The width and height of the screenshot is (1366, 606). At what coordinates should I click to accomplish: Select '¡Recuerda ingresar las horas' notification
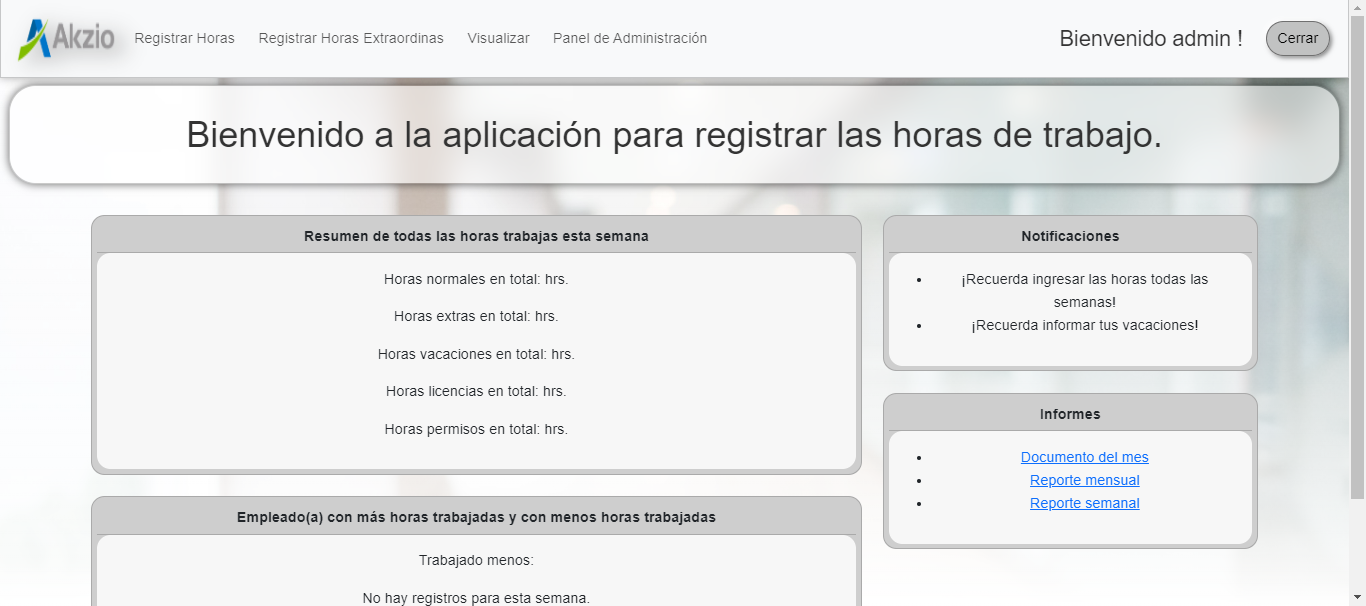(1085, 290)
